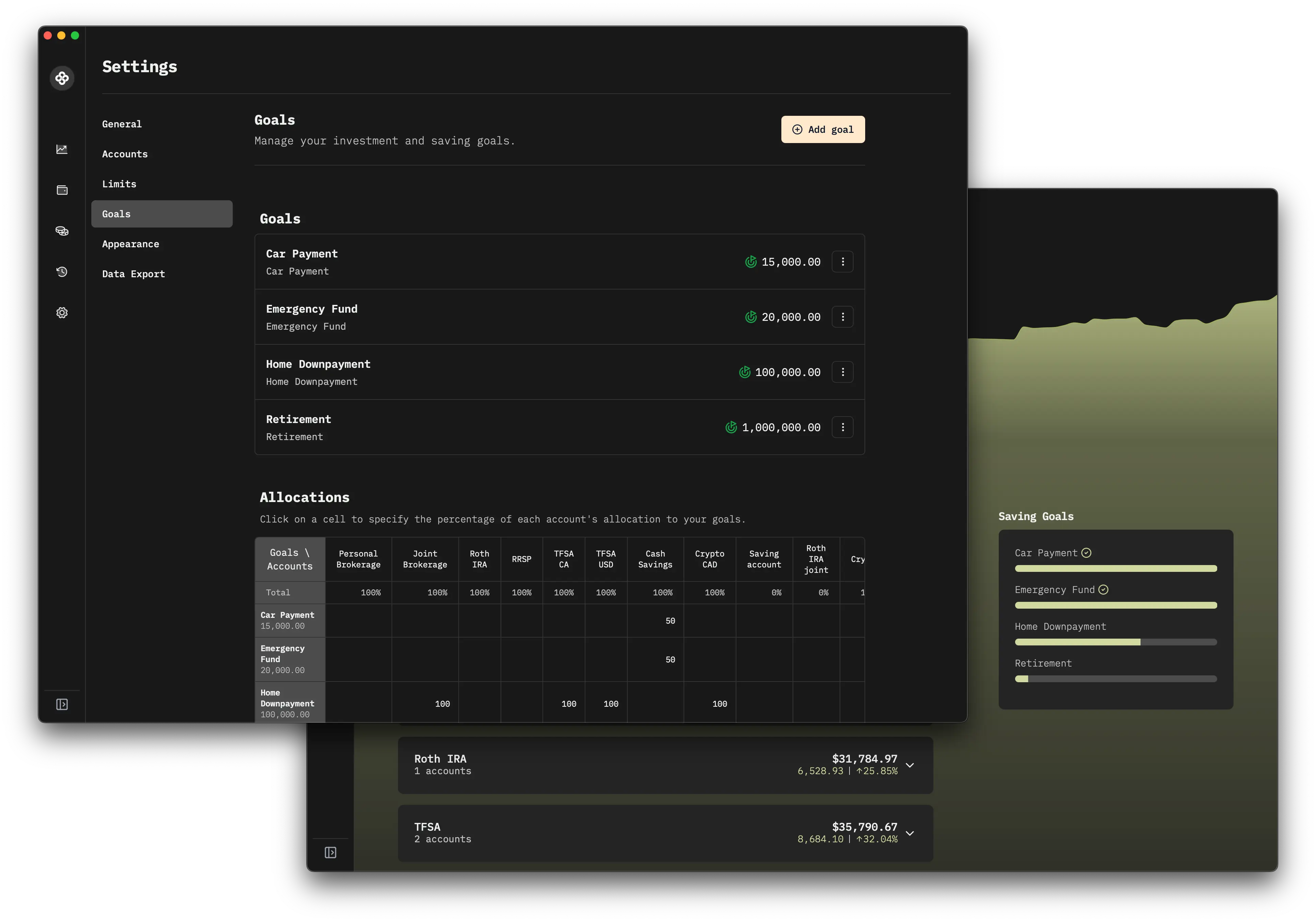Open the settings gear icon in sidebar
This screenshot has width=1316, height=922.
62,313
